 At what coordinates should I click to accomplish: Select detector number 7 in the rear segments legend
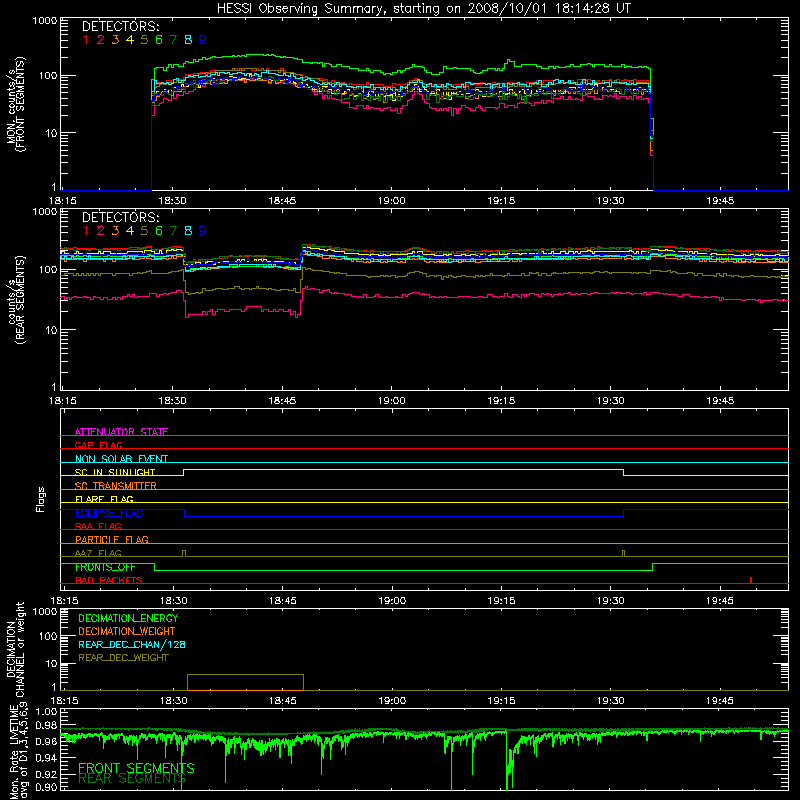pos(173,231)
